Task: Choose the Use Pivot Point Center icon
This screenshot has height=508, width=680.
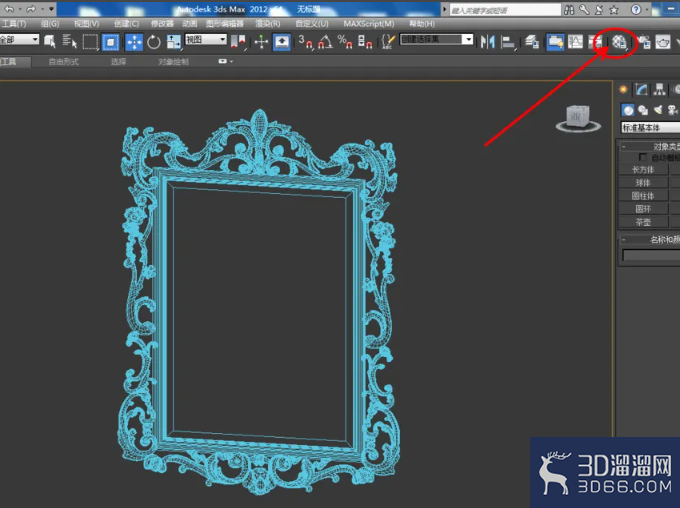Action: tap(238, 42)
